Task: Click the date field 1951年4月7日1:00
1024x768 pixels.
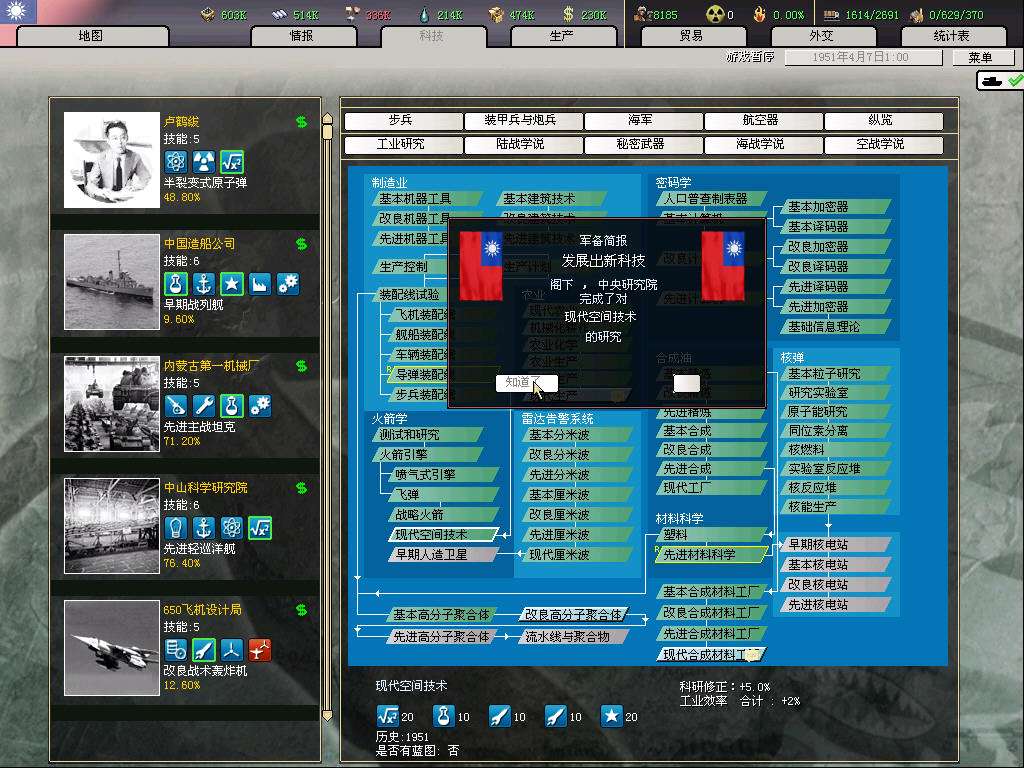Action: pyautogui.click(x=863, y=57)
